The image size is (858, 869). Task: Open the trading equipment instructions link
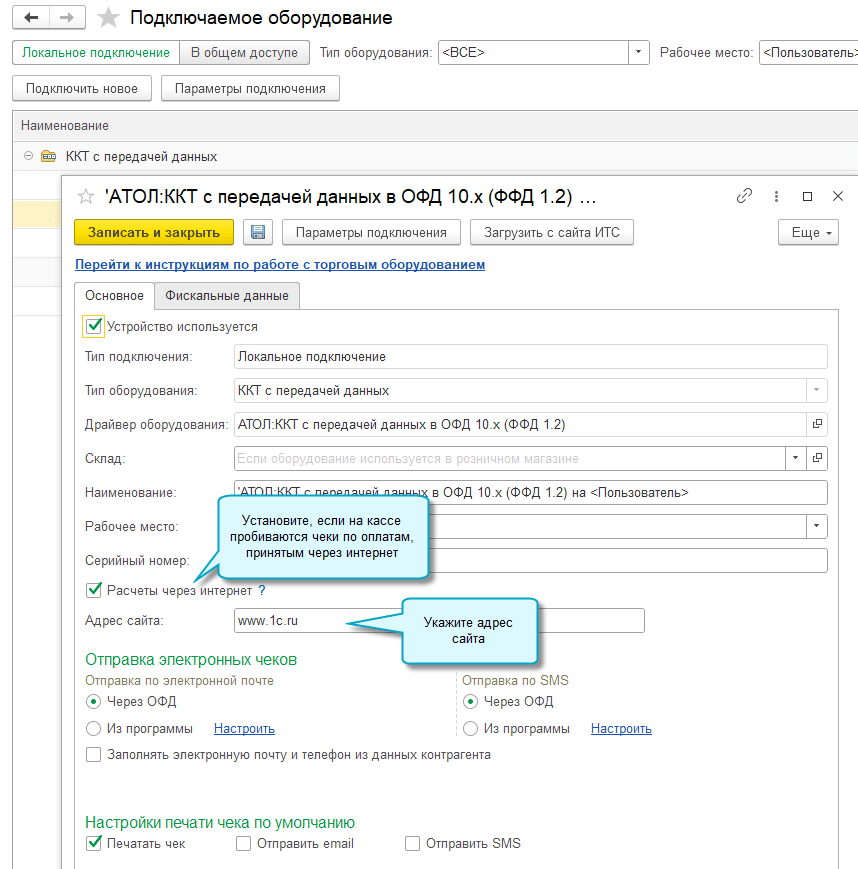(x=280, y=264)
